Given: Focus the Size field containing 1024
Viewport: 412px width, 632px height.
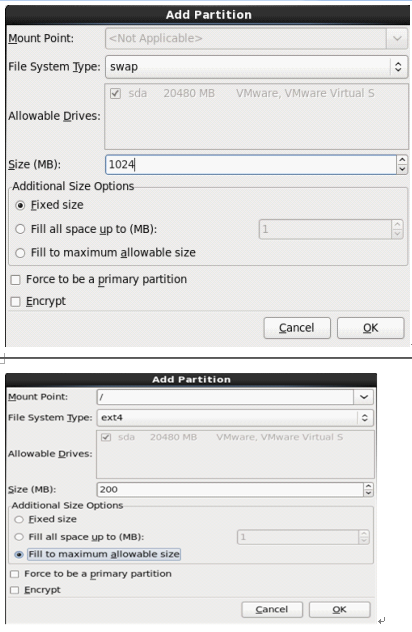Looking at the screenshot, I should click(x=251, y=164).
